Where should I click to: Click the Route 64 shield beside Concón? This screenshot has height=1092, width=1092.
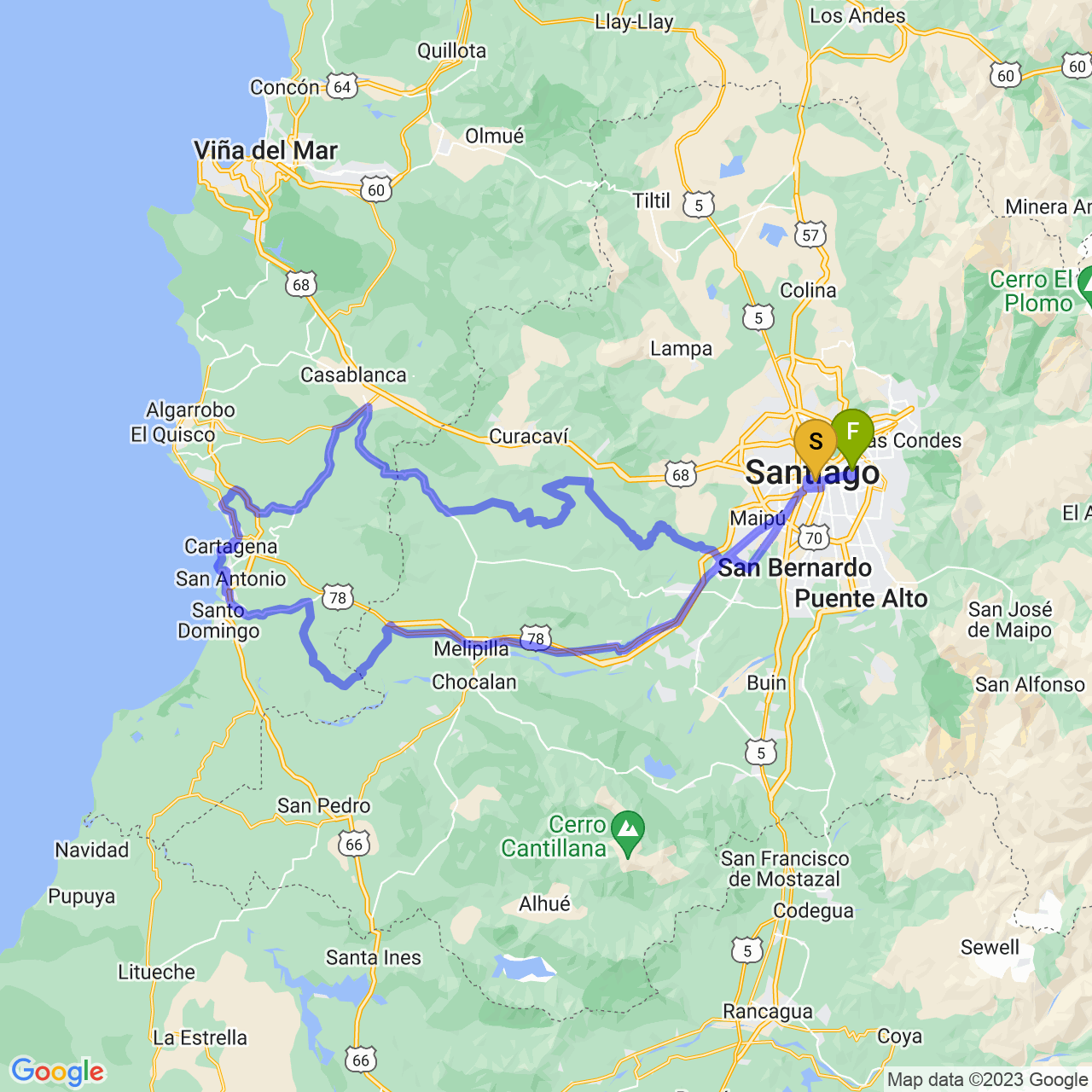[342, 87]
